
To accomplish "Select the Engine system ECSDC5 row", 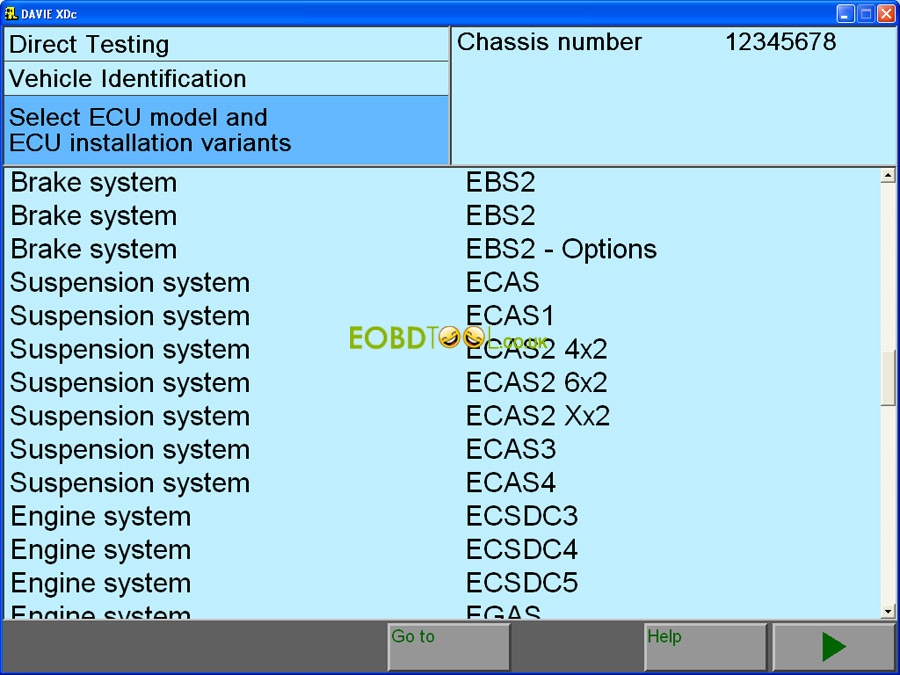I will [x=442, y=583].
